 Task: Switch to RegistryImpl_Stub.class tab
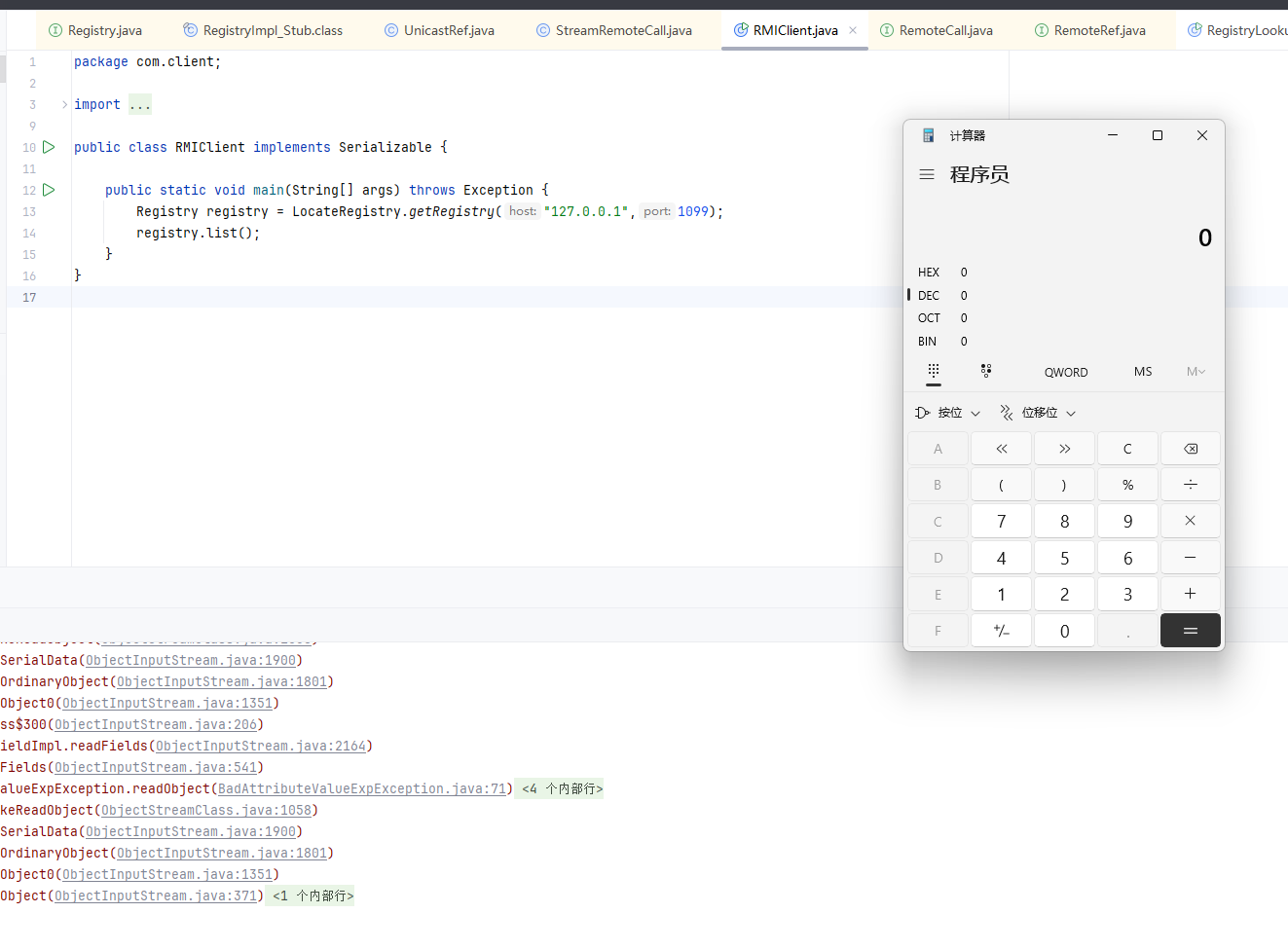[x=263, y=30]
